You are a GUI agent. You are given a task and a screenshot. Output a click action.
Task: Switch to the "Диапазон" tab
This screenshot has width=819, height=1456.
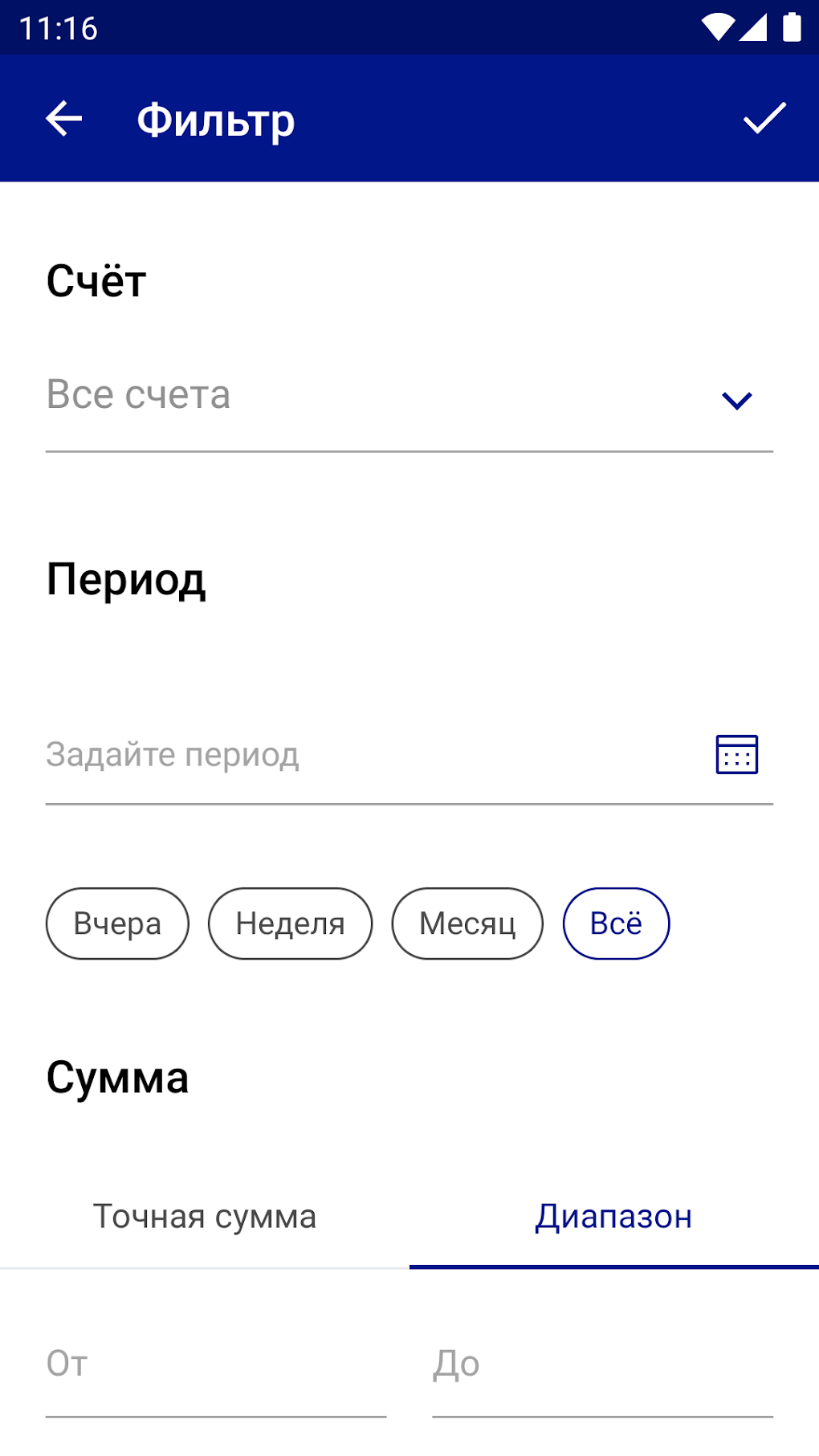click(x=613, y=1217)
